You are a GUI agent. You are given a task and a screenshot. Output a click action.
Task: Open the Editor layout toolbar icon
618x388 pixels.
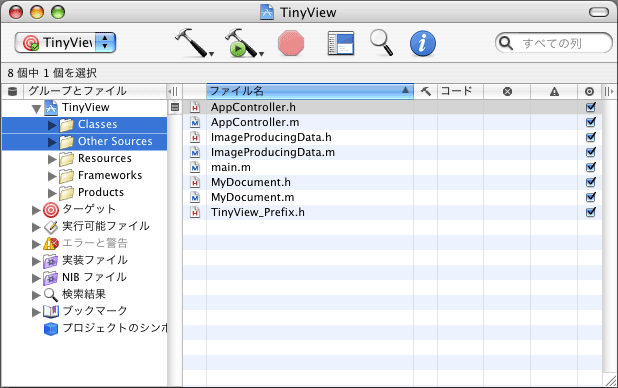pyautogui.click(x=341, y=43)
